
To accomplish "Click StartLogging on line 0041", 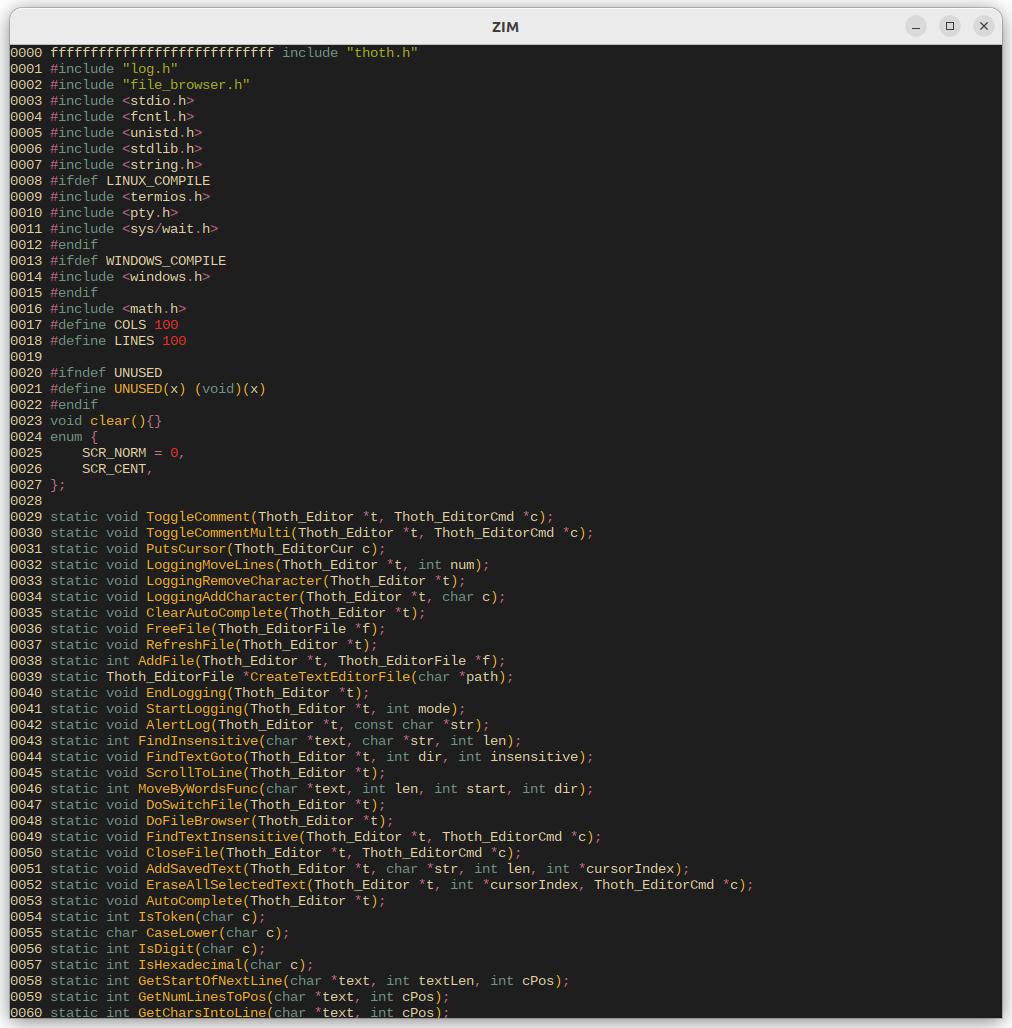I will point(194,708).
